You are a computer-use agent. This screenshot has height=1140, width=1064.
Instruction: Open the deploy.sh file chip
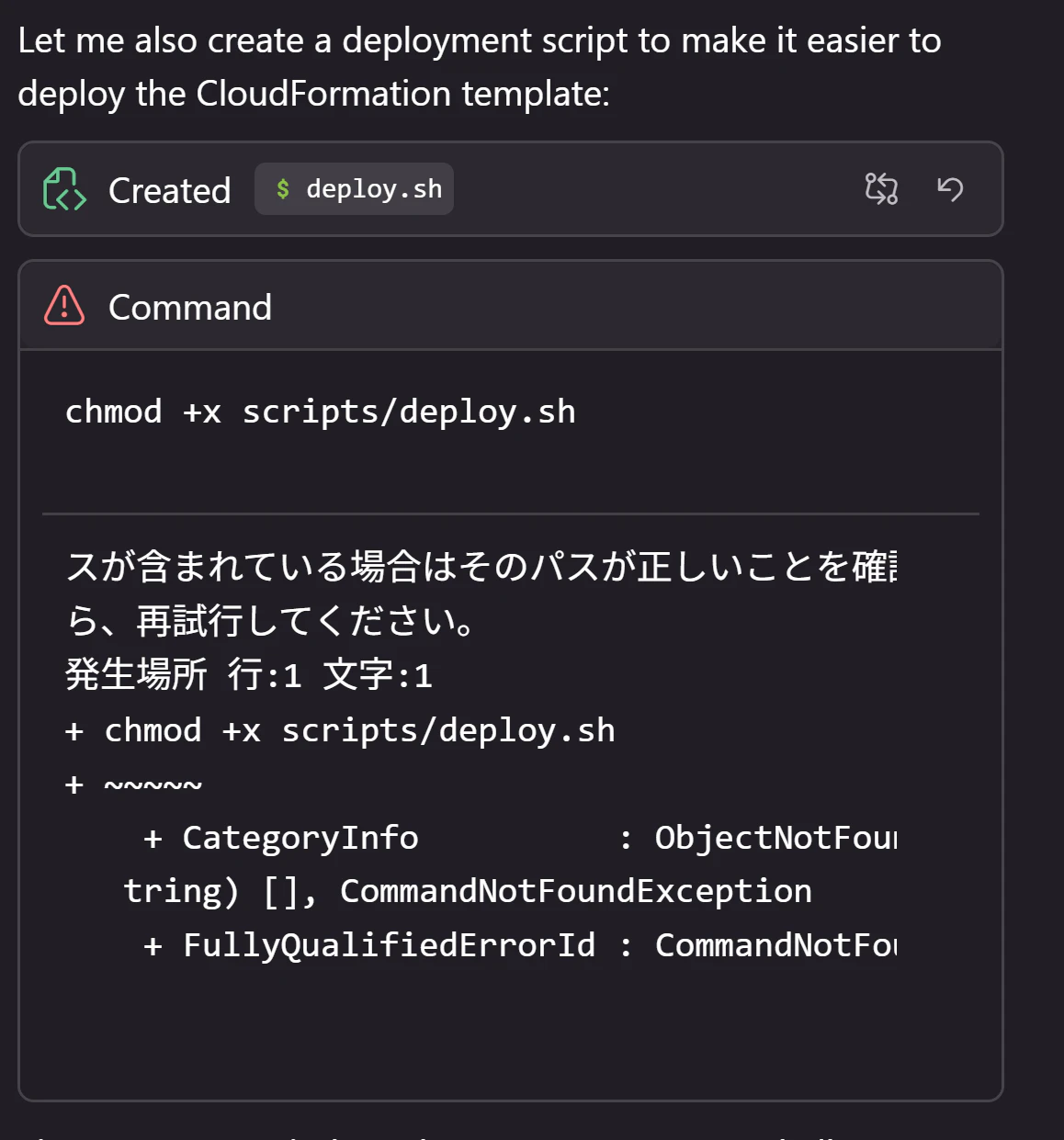(354, 189)
